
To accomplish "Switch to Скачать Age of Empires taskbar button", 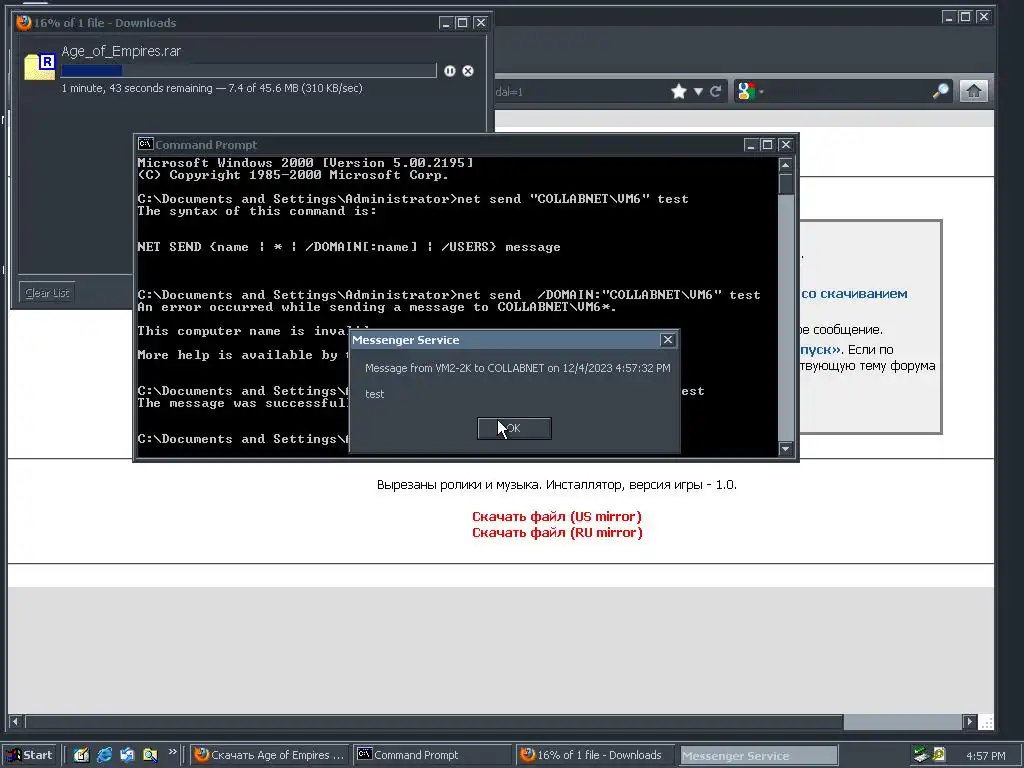I will pos(270,755).
